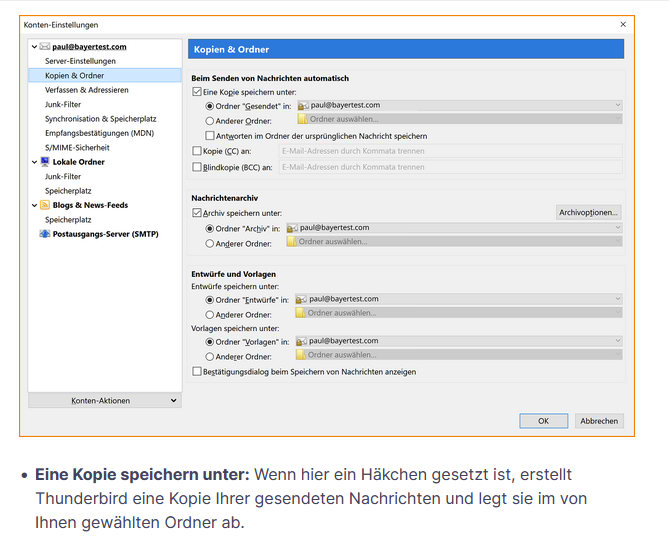Toggle Eine Kopie speichern unter checkbox
Image resolution: width=669 pixels, height=539 pixels.
[197, 92]
